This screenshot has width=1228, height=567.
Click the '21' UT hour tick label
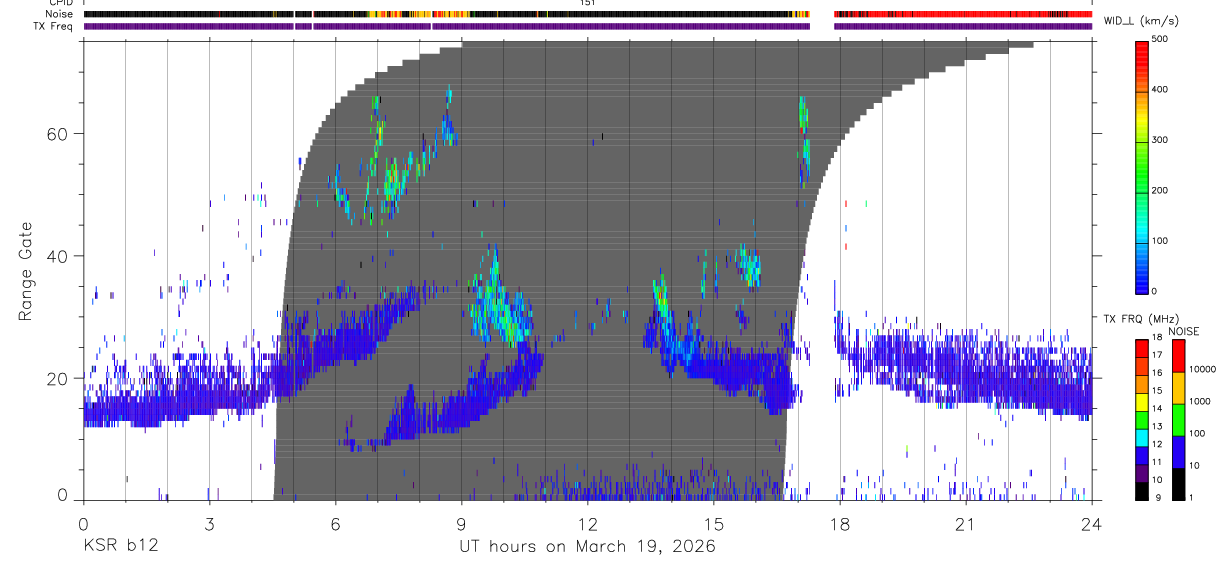pyautogui.click(x=965, y=524)
